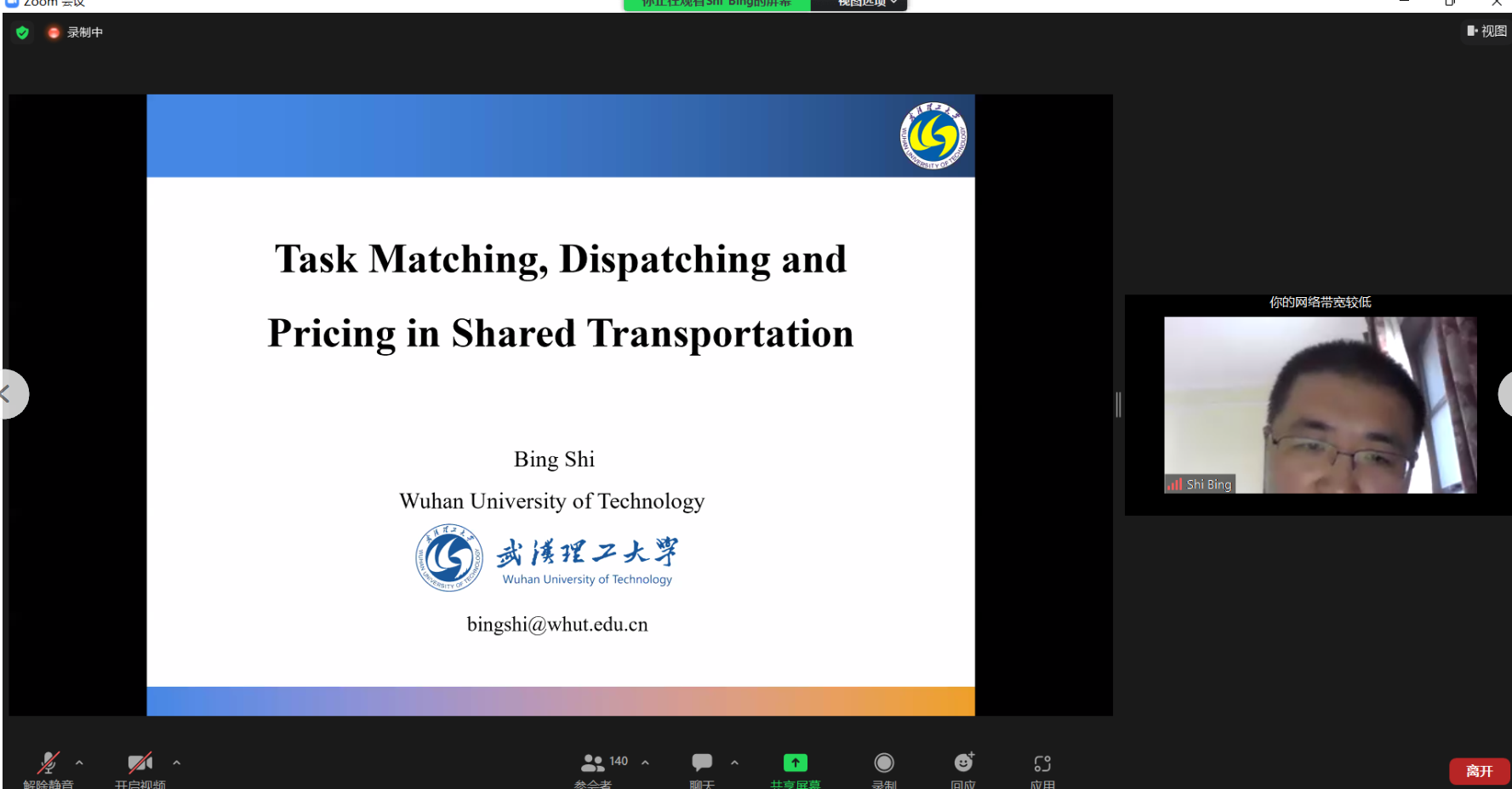
Task: Click the right side arrow circle
Action: tap(1504, 394)
